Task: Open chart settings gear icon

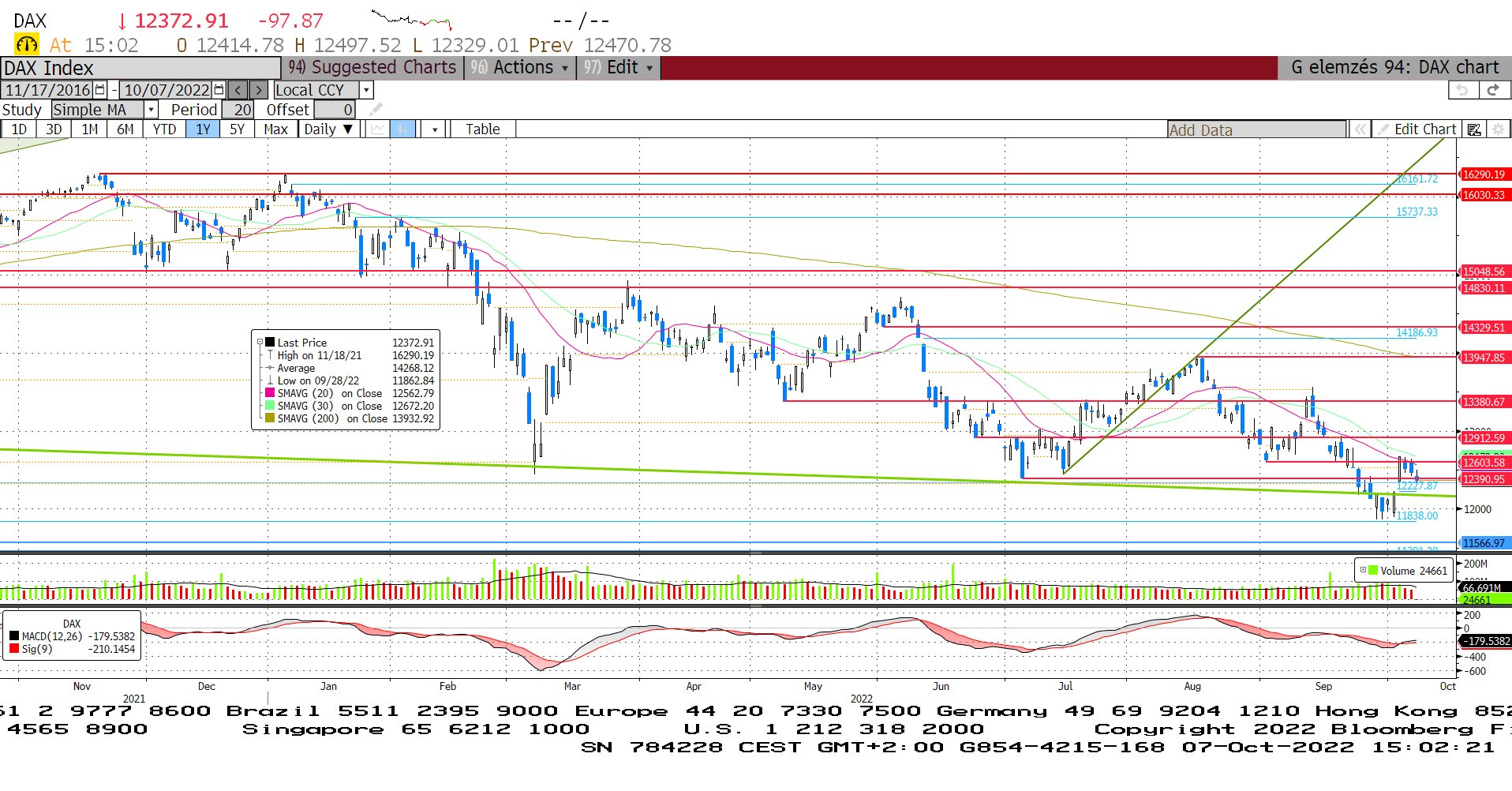Action: click(1498, 129)
